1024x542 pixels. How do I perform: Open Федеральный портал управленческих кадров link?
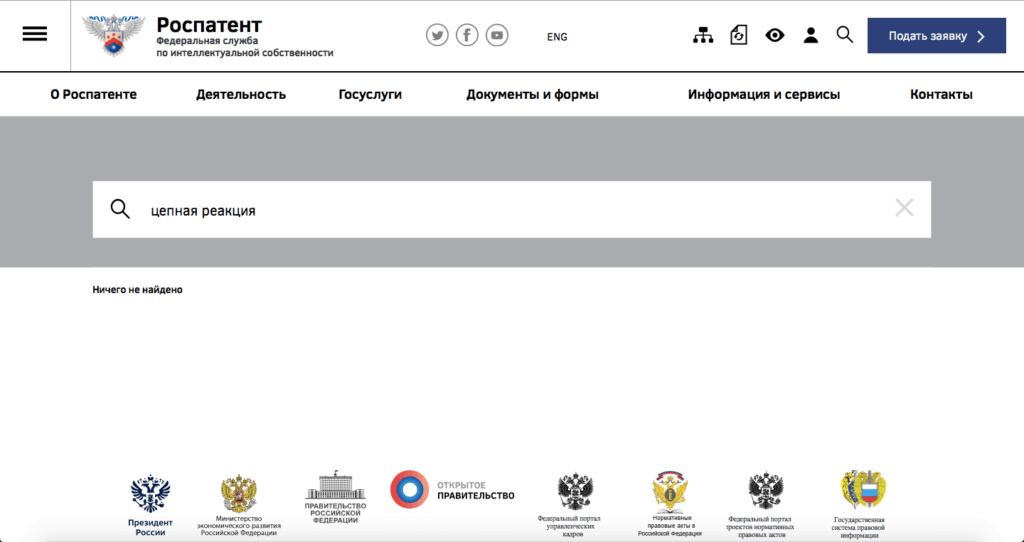[569, 505]
